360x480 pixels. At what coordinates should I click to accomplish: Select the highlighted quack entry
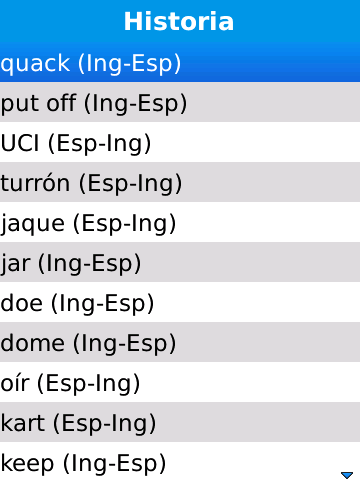pos(180,63)
